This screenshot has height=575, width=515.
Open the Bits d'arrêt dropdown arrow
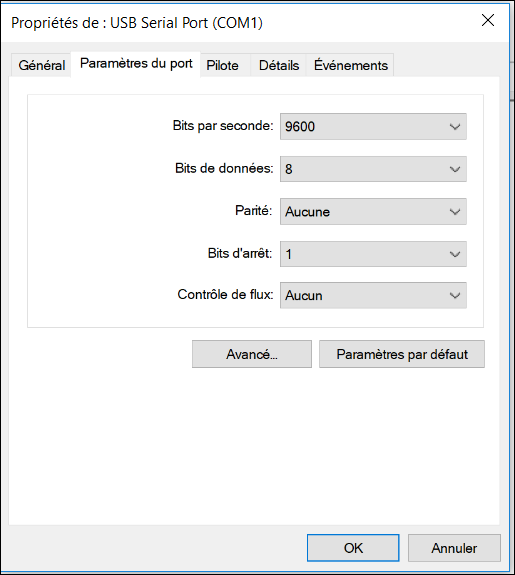pyautogui.click(x=455, y=254)
